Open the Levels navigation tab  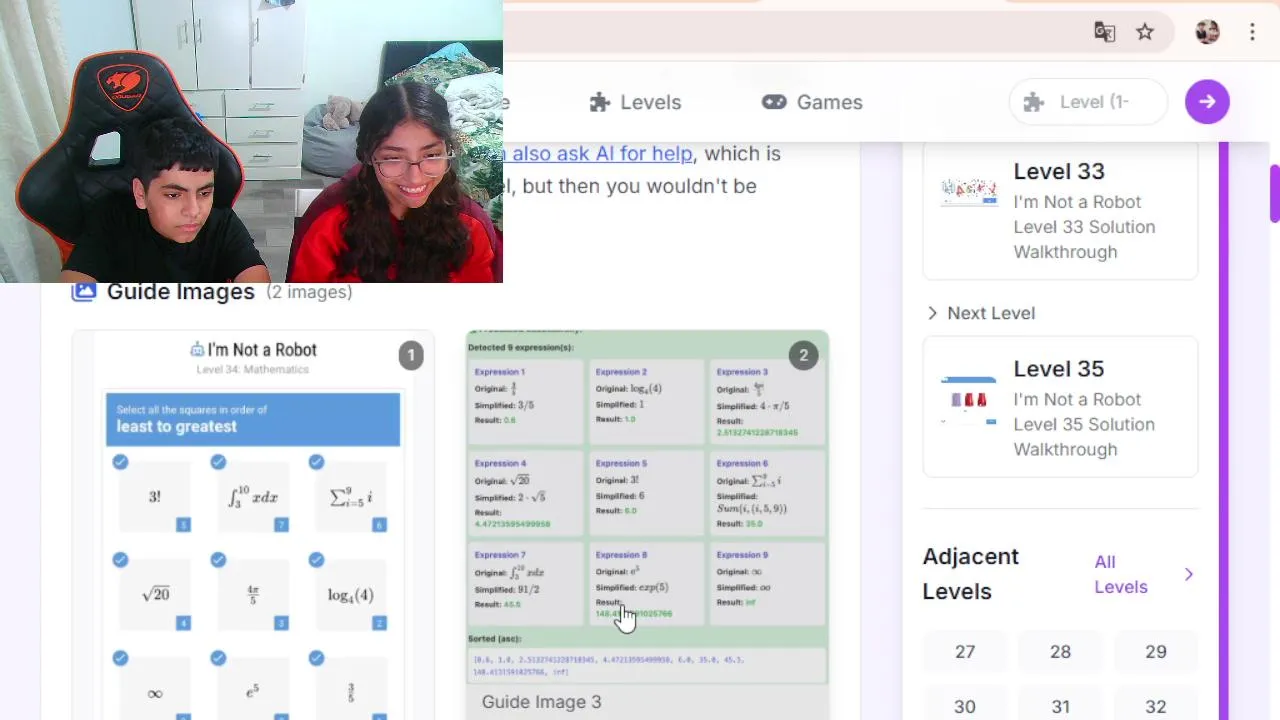tap(635, 102)
